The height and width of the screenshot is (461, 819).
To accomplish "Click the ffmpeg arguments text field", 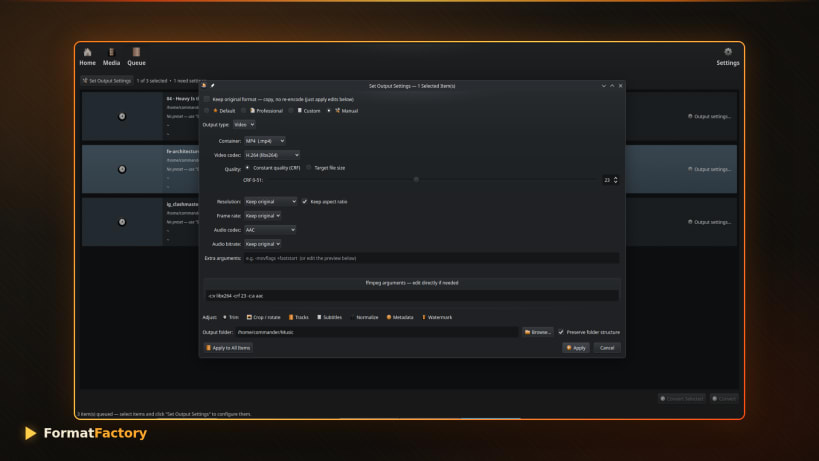I will (412, 295).
